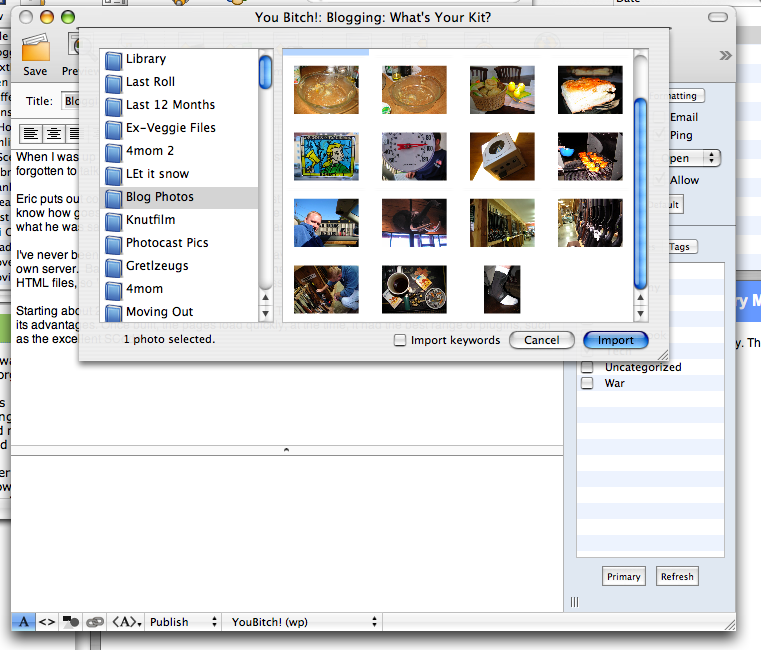Check the War category
The height and width of the screenshot is (650, 761).
coord(587,383)
